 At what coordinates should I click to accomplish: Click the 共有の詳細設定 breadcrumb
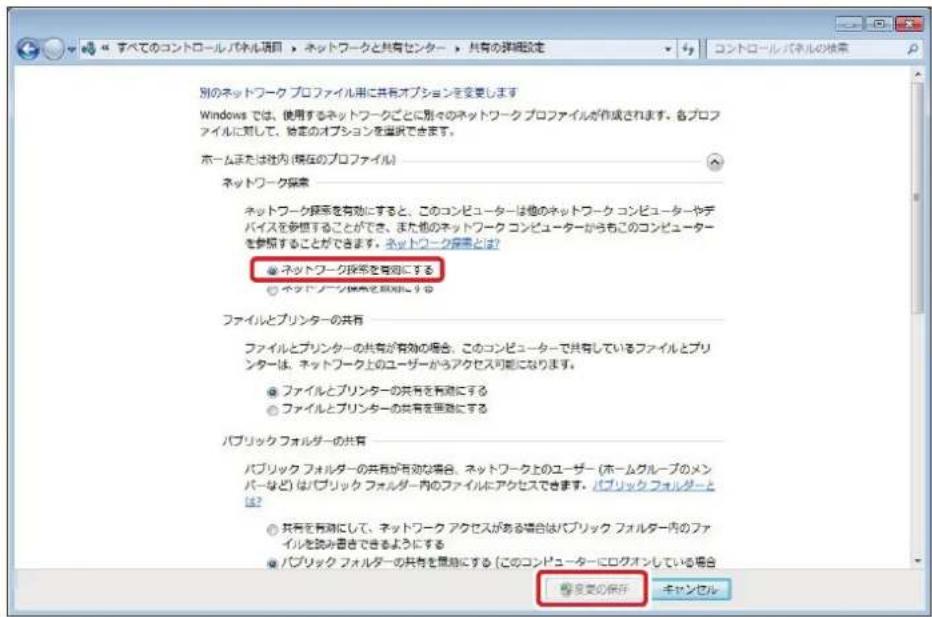point(506,48)
